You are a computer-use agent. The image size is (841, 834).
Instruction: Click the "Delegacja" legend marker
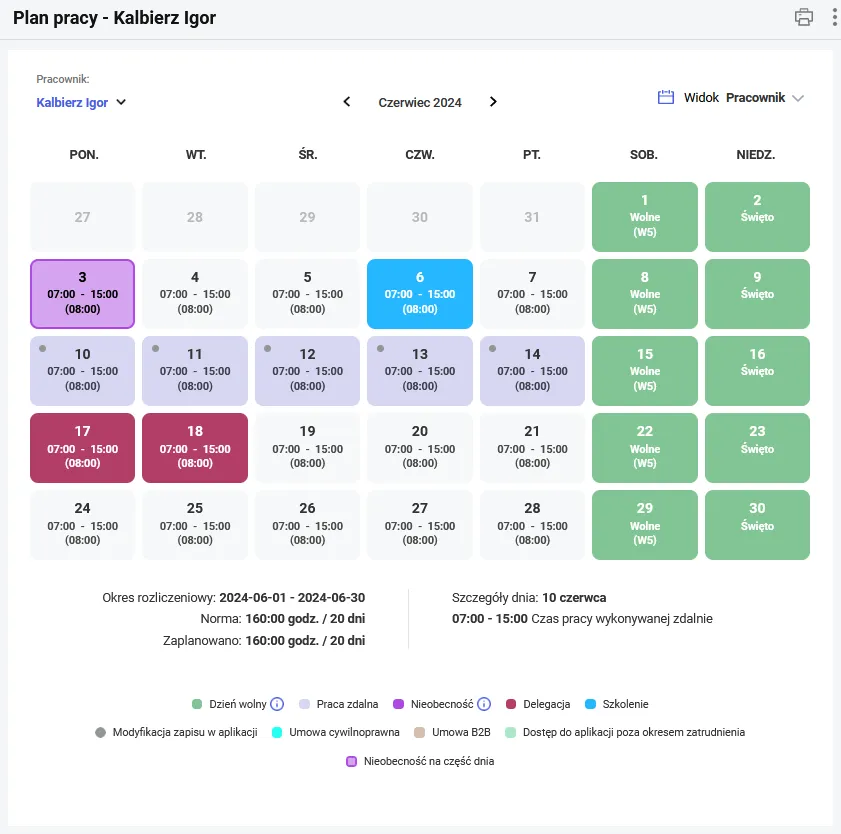512,704
